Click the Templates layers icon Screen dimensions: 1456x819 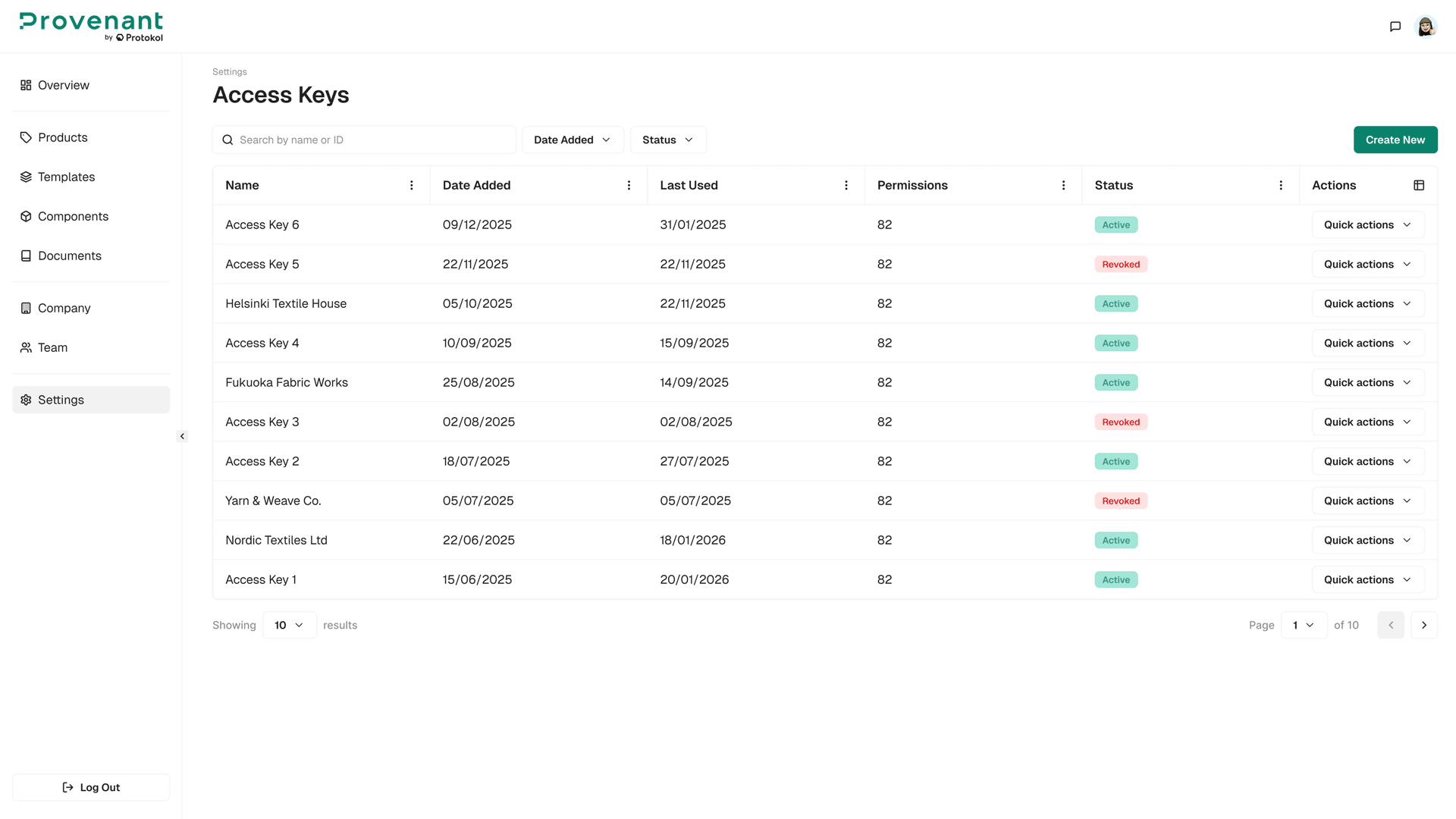coord(25,177)
